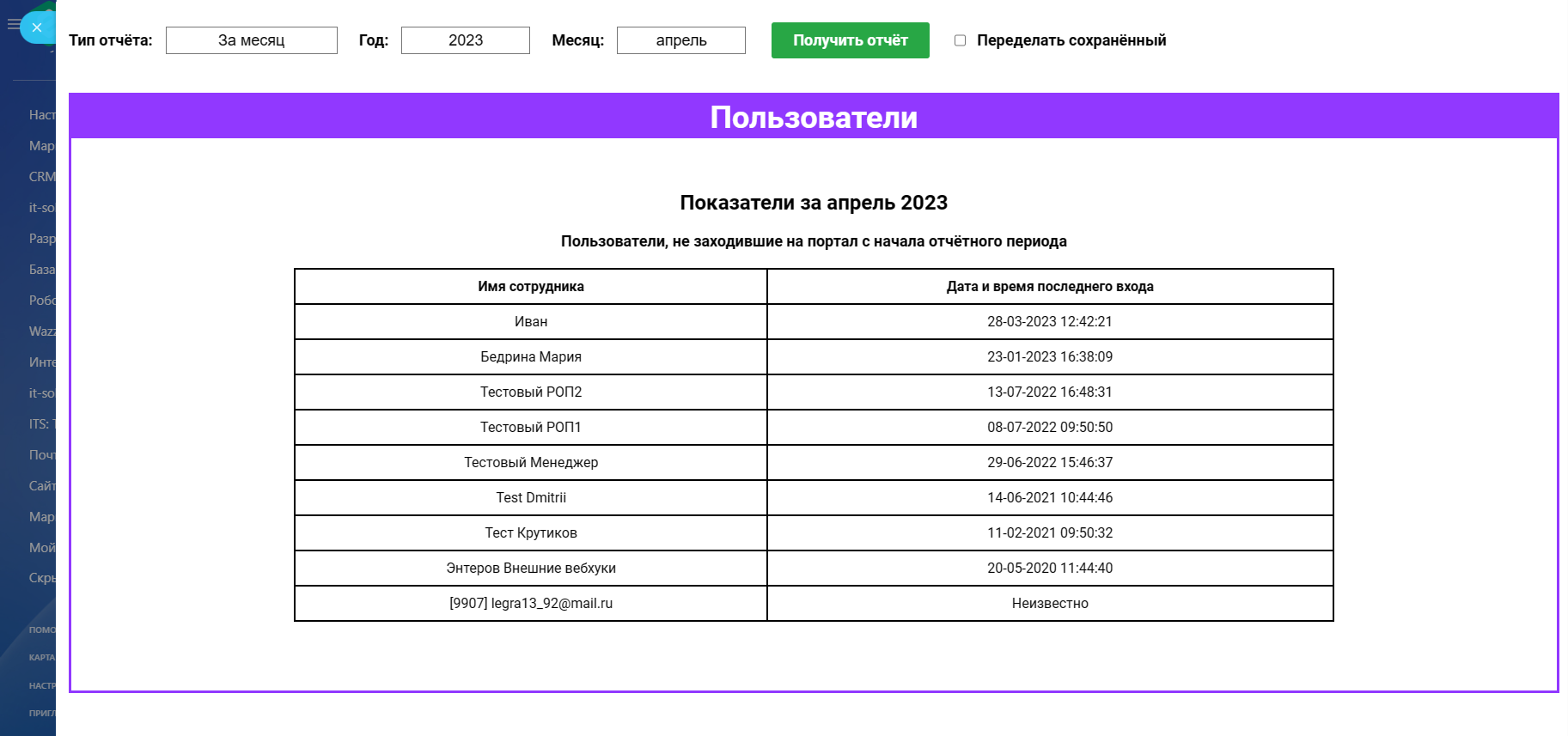Select the 'Иван' employee cell
The height and width of the screenshot is (736, 1568).
pos(531,322)
